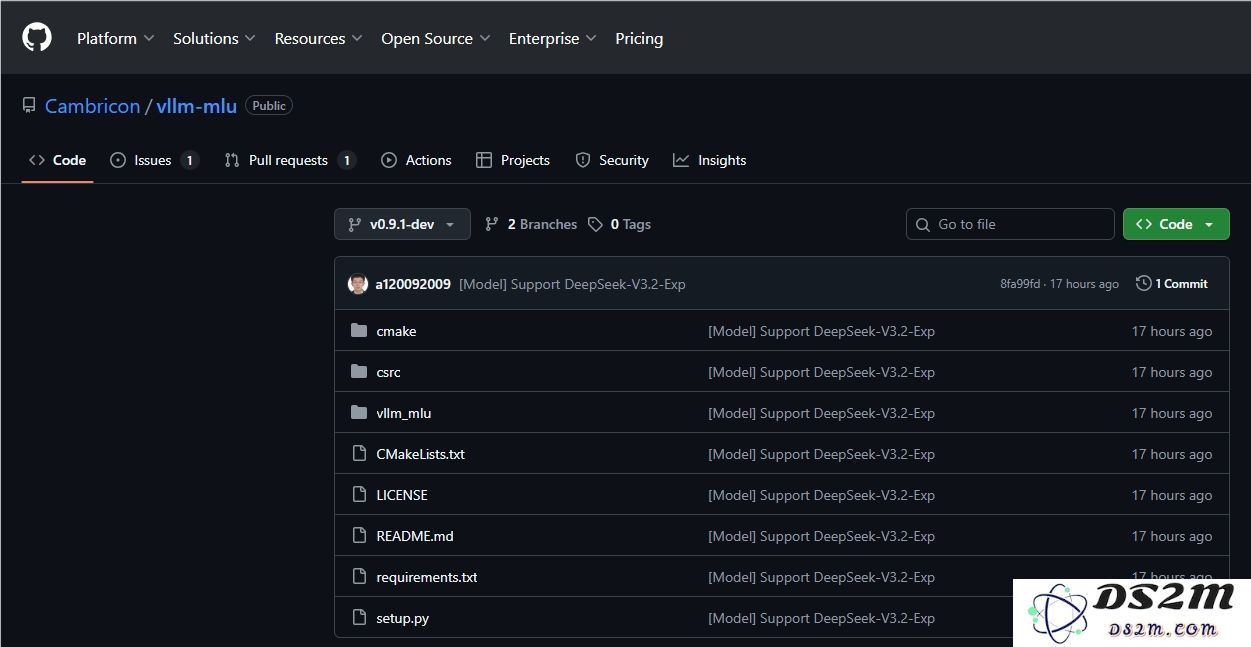Open the Pricing menu item
The image size is (1251, 647).
[639, 38]
